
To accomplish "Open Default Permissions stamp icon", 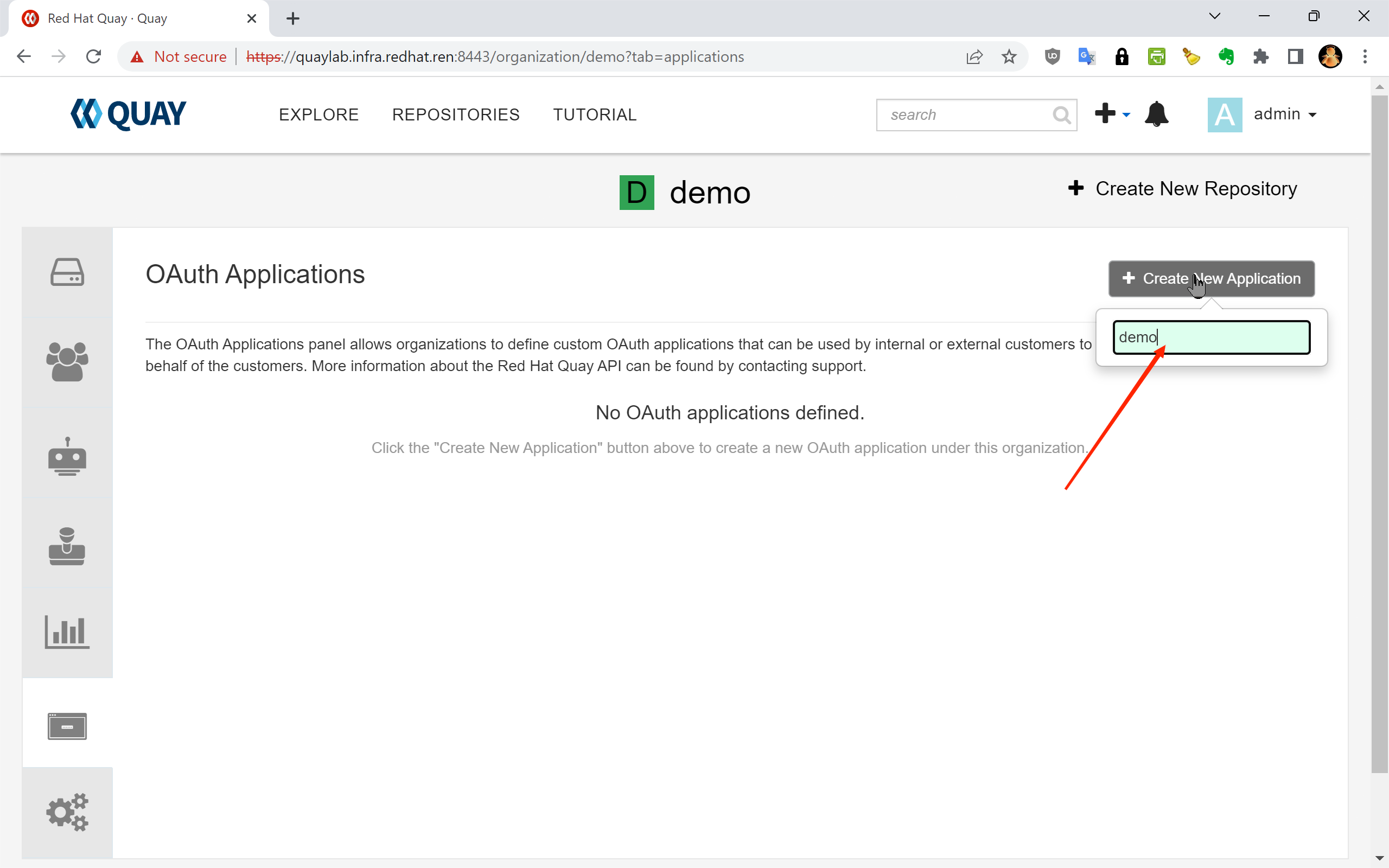I will 67,546.
